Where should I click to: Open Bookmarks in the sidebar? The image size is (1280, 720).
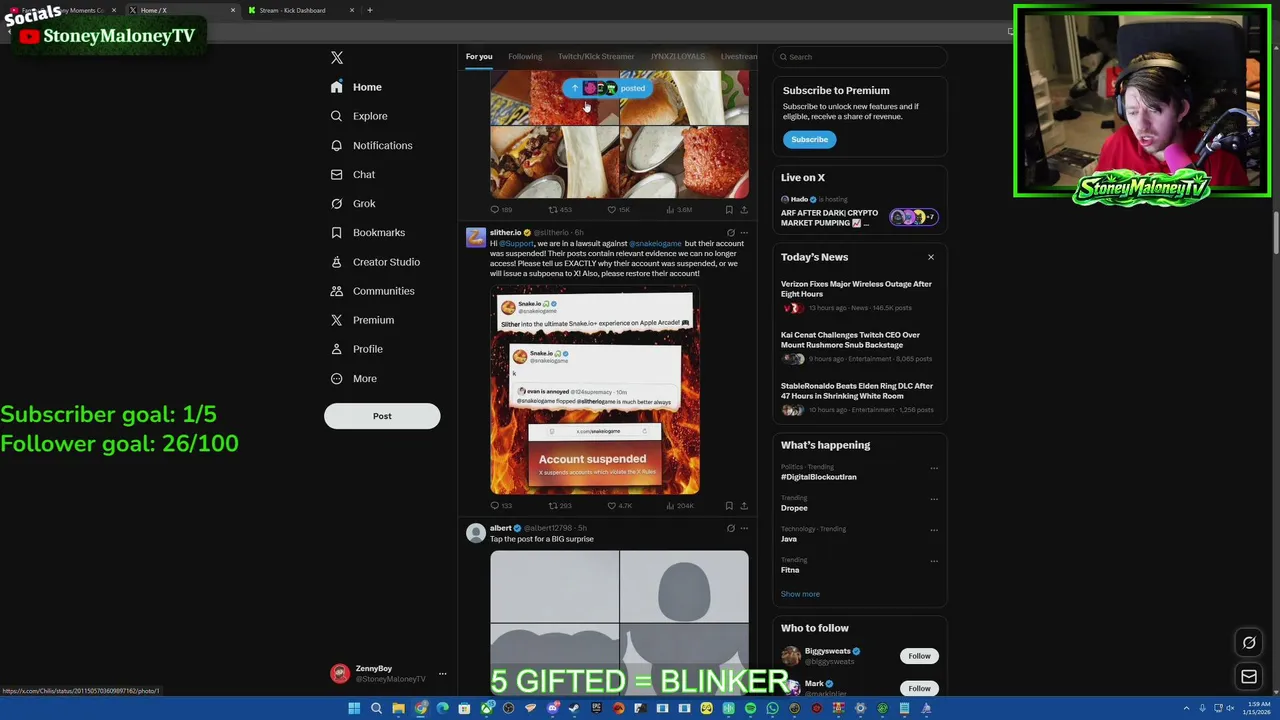pyautogui.click(x=367, y=232)
